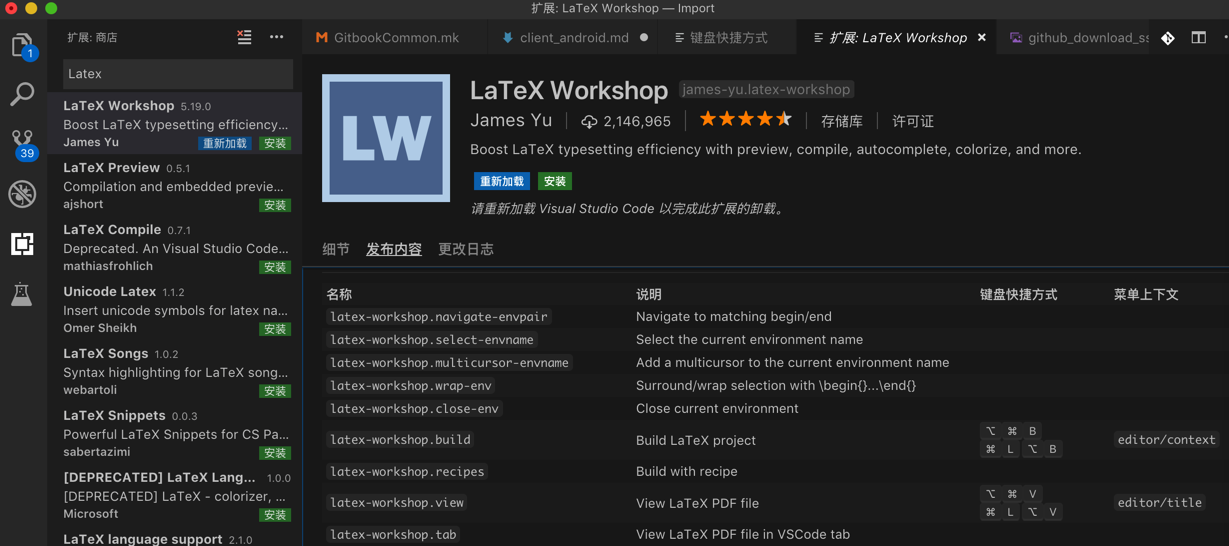Image resolution: width=1229 pixels, height=546 pixels.
Task: Click the editor/context menu context entry
Action: click(x=1167, y=440)
